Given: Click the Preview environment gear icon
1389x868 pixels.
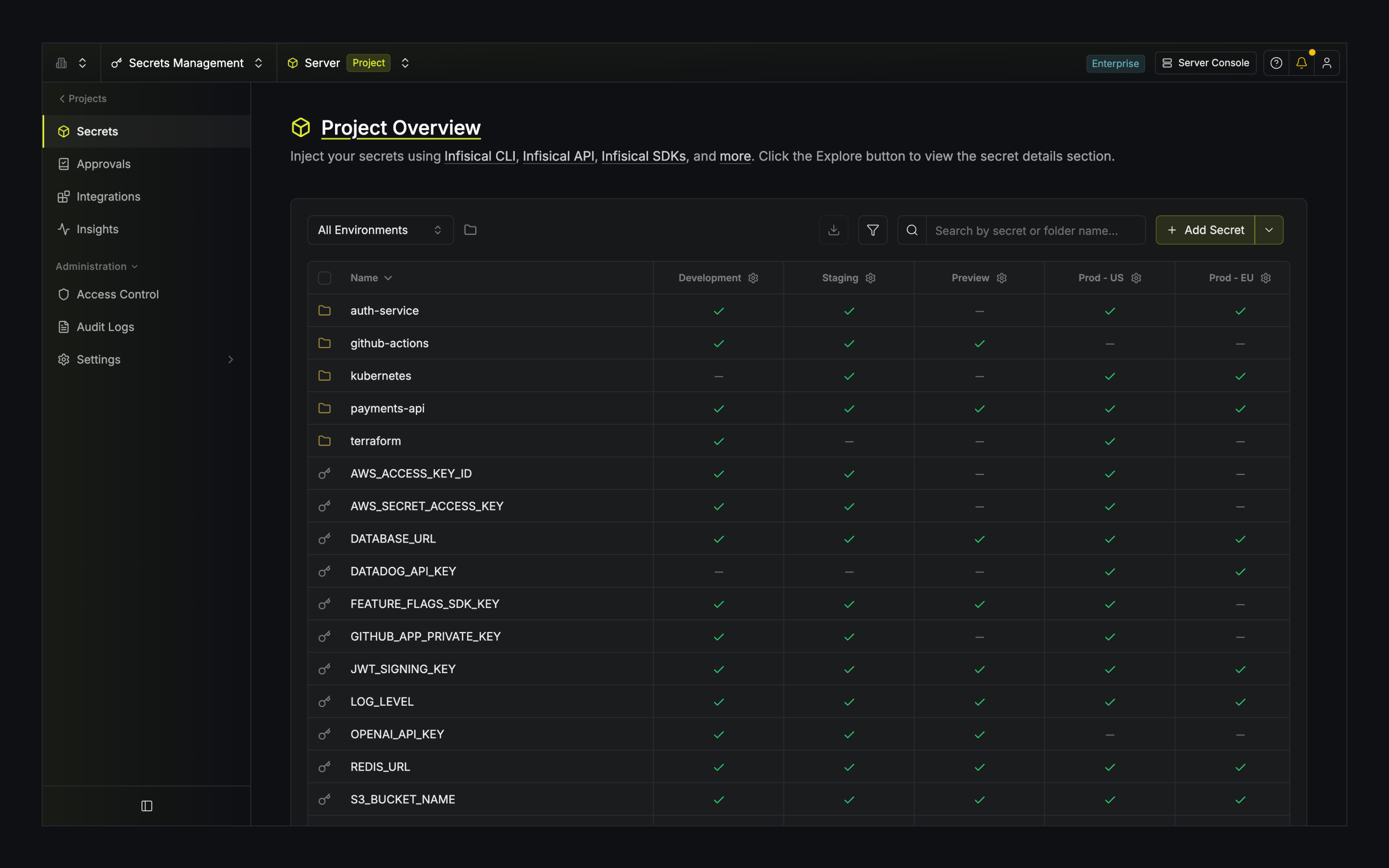Looking at the screenshot, I should click(x=1001, y=278).
